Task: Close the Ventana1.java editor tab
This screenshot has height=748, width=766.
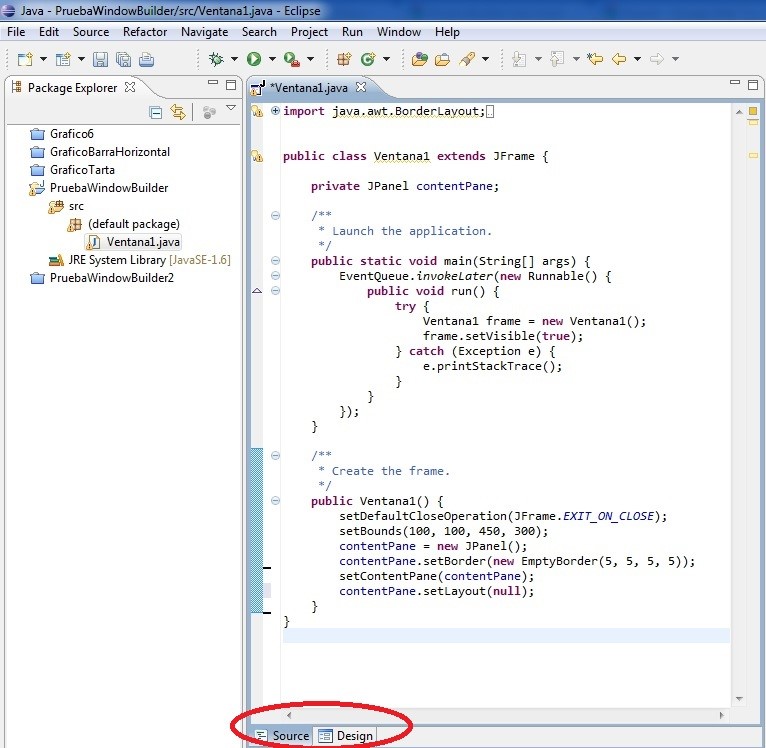Action: 361,87
